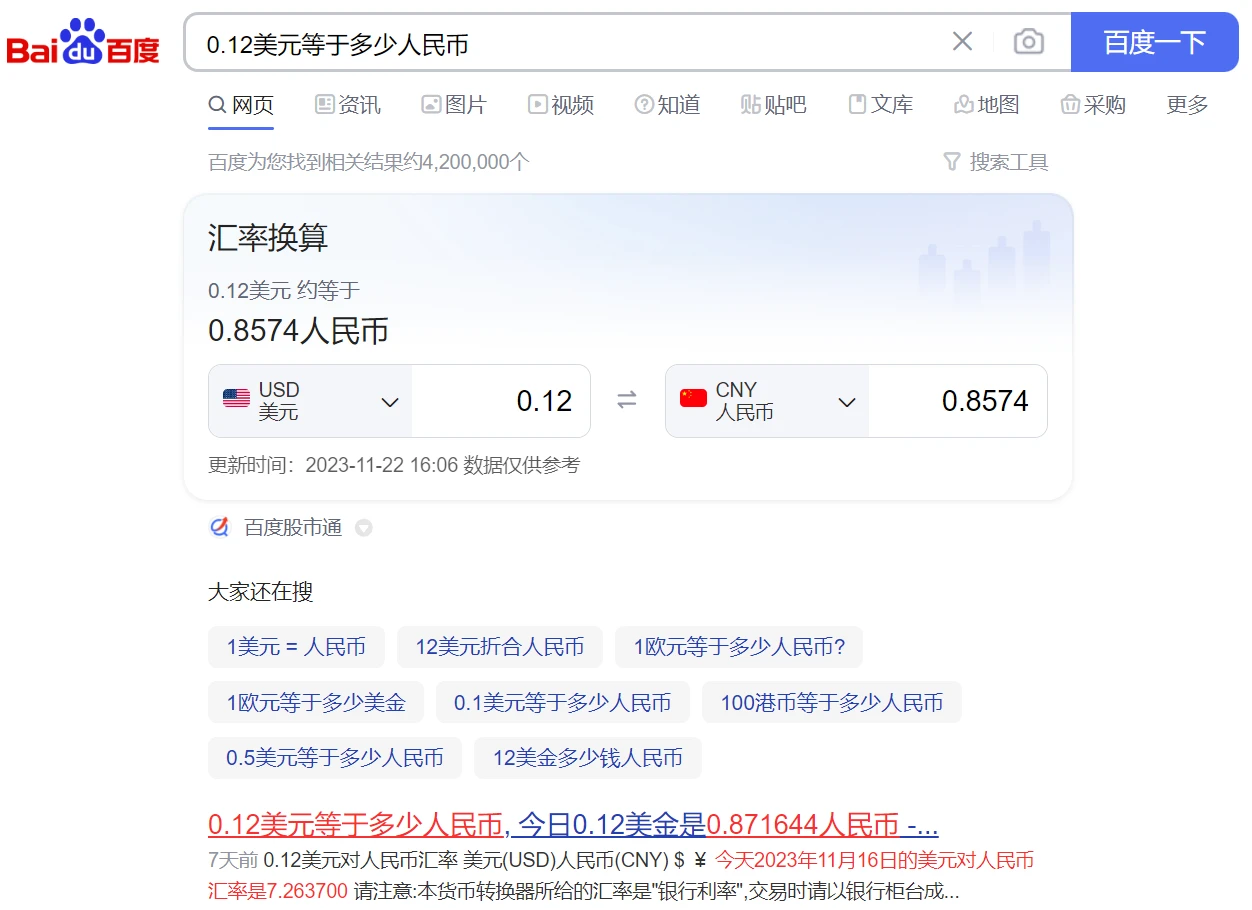The height and width of the screenshot is (910, 1252).
Task: Click the 更新时间 2023-11-22 16:06 text
Action: [x=333, y=465]
